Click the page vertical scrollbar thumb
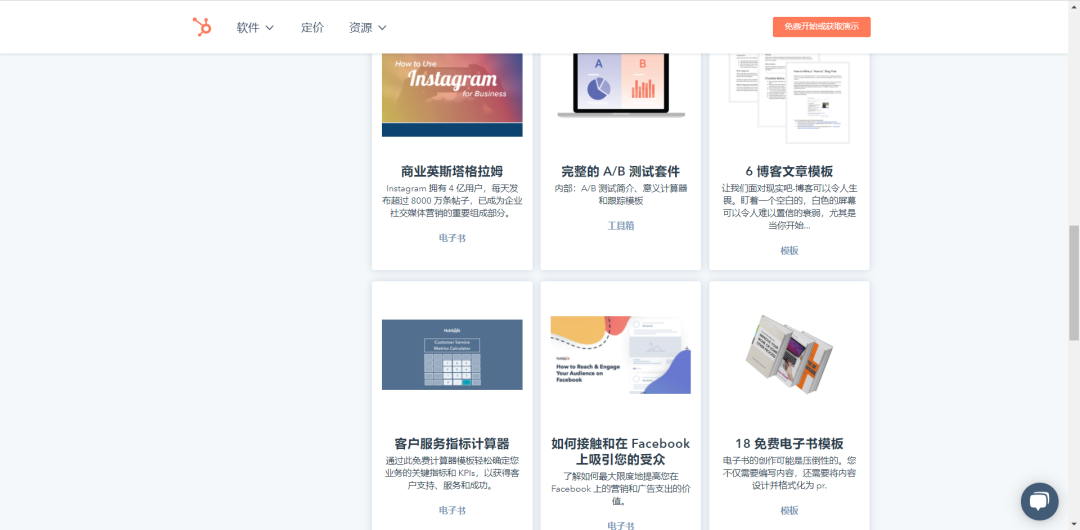This screenshot has width=1080, height=530. (x=1074, y=282)
